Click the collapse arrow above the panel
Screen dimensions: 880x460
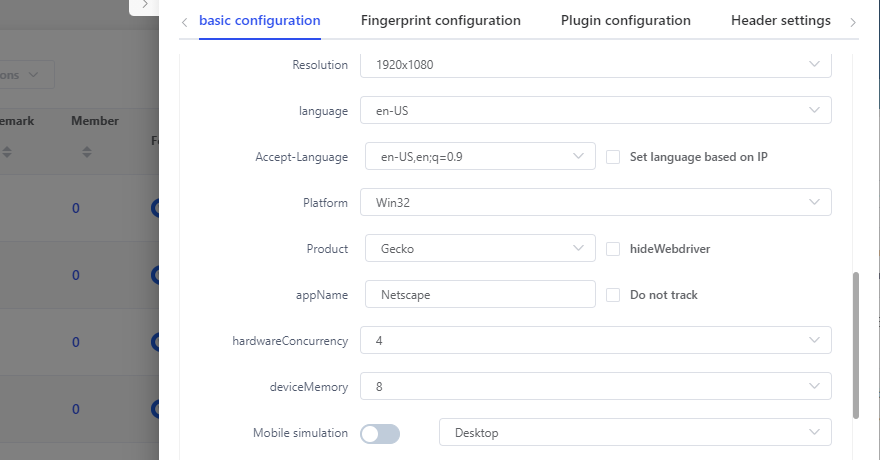(144, 5)
